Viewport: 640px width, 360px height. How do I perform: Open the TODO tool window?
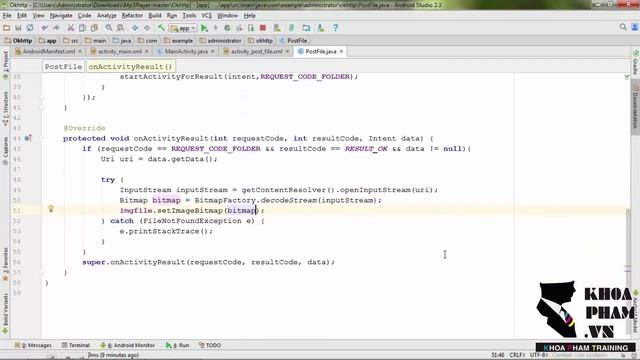[209, 345]
